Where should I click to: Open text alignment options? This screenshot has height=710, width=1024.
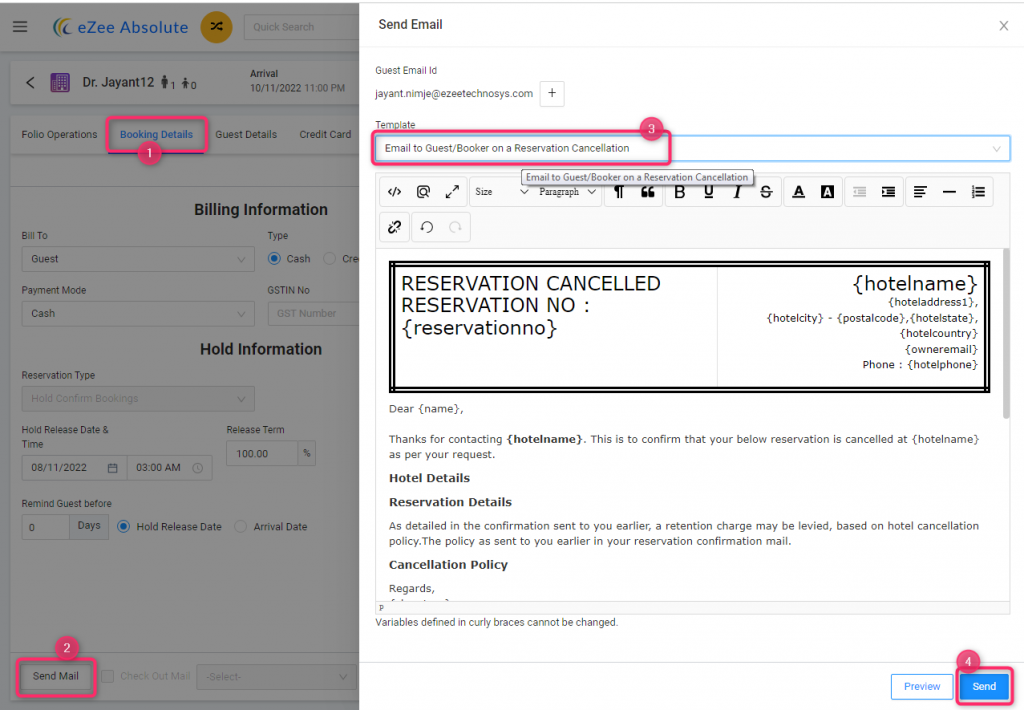tap(920, 192)
